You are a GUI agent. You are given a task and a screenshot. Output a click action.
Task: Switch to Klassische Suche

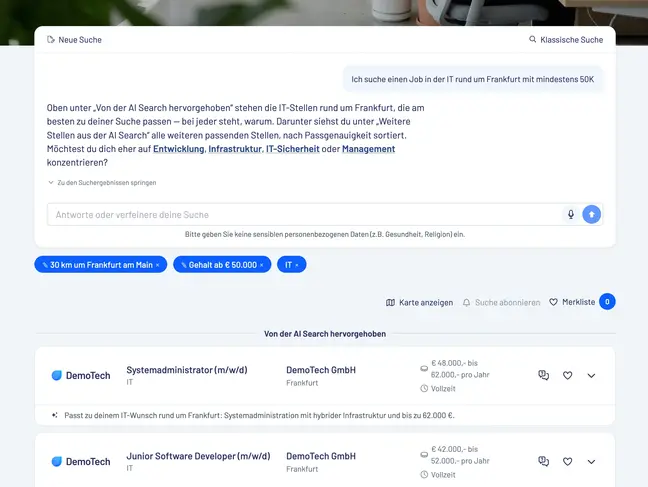point(566,40)
